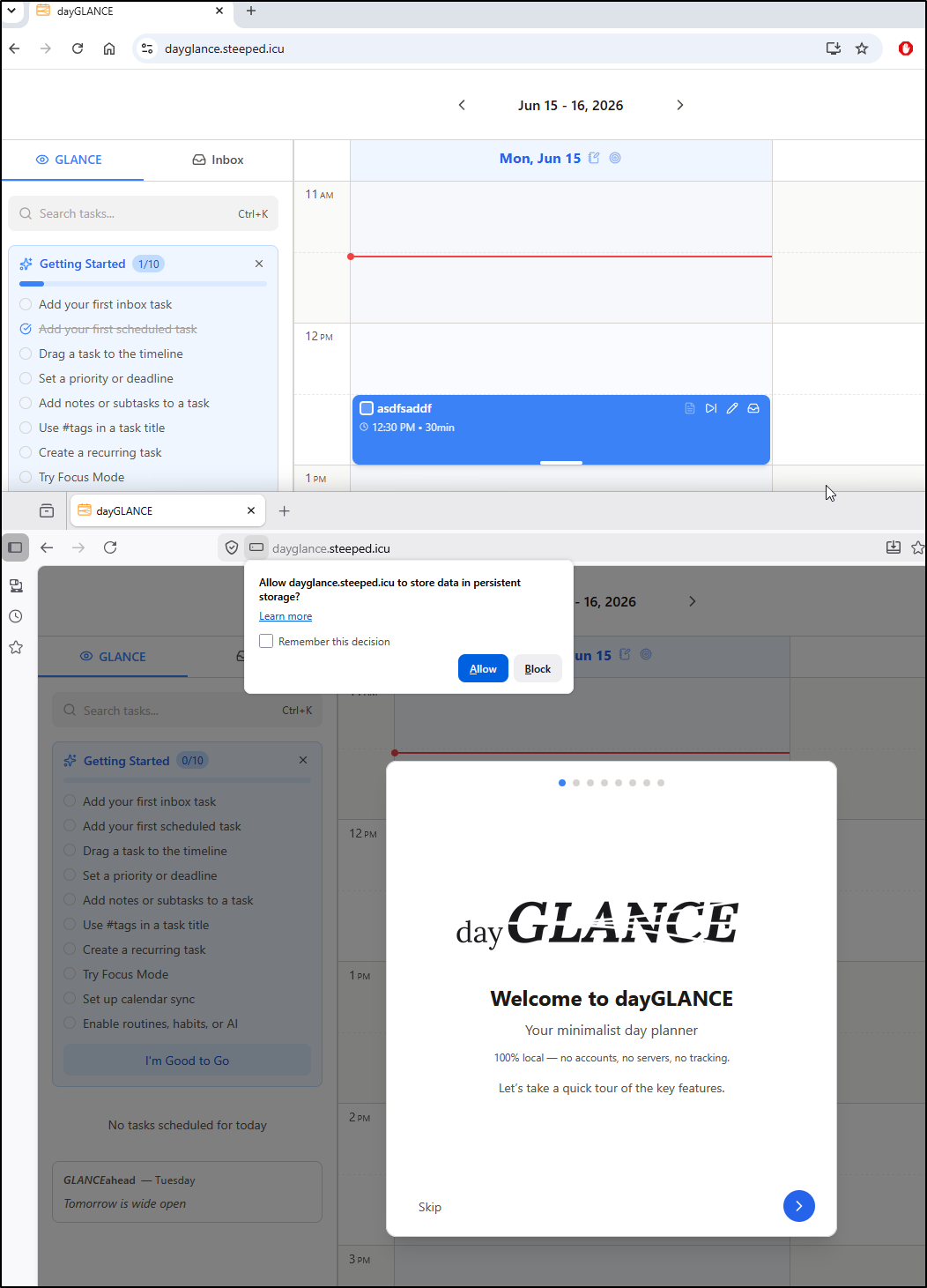Tick Drag a task to the timeline in top window
Viewport: 927px width, 1288px height.
point(26,354)
